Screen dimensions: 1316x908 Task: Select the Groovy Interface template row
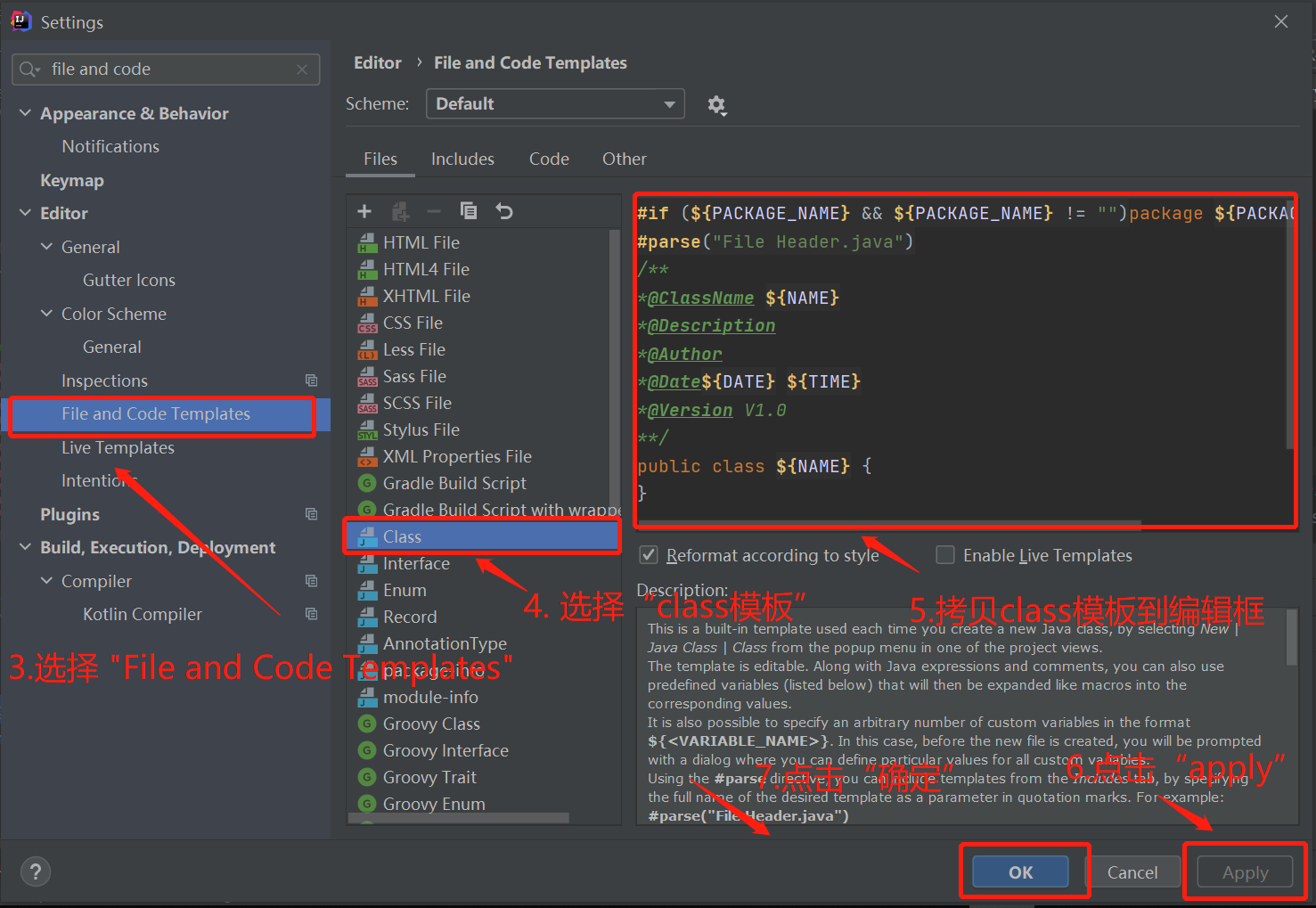pyautogui.click(x=483, y=750)
